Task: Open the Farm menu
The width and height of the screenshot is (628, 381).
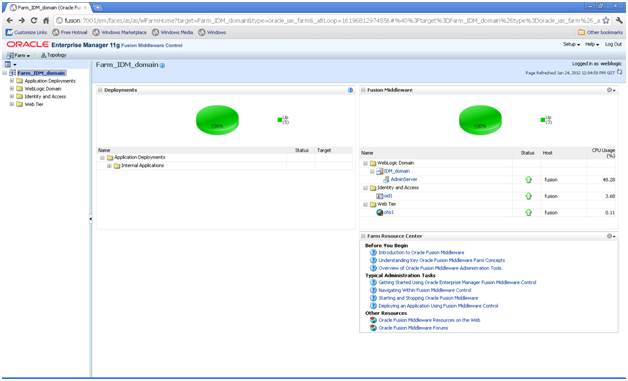Action: point(18,55)
